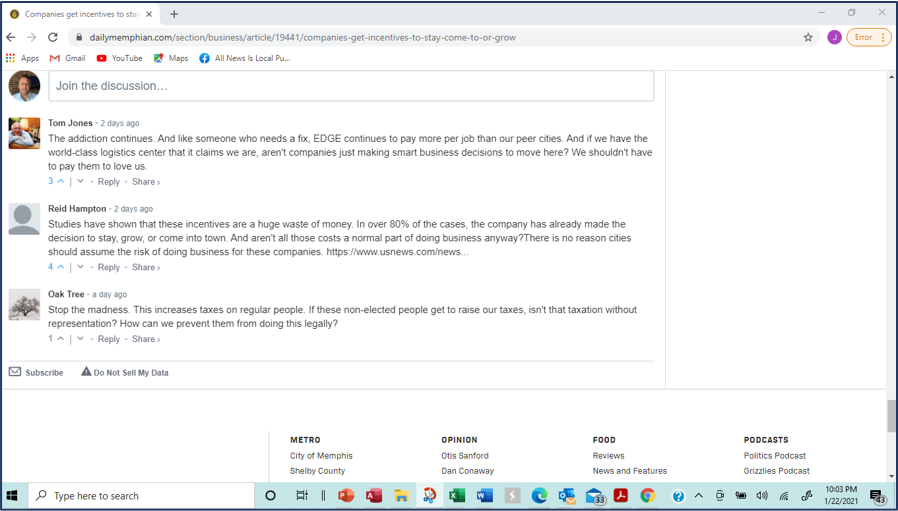
Task: Open Politics Podcast footer link
Action: pos(774,455)
